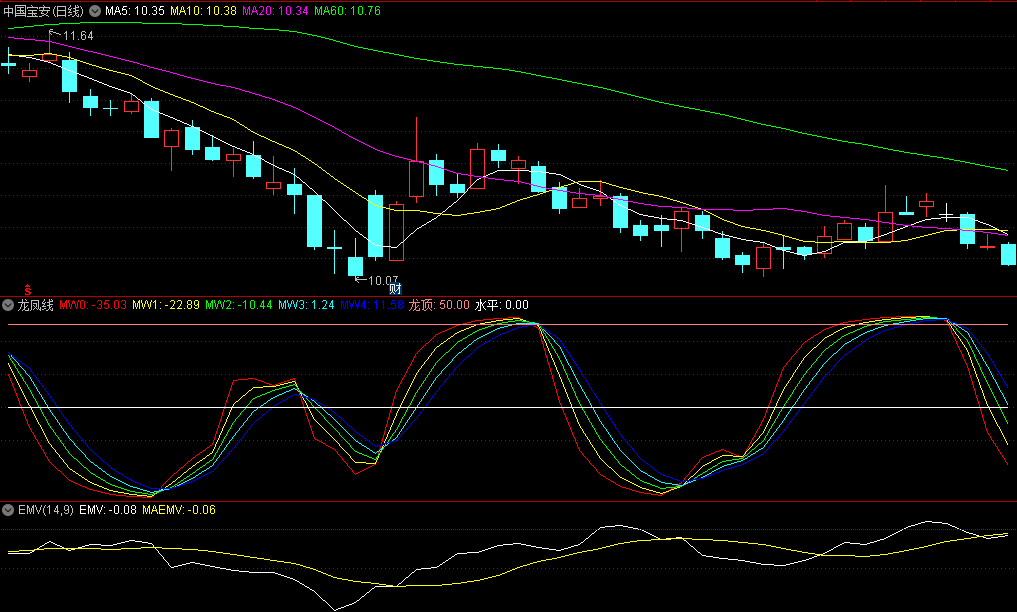The image size is (1017, 612).
Task: Click the MW1: -22.89 value
Action: tap(166, 305)
